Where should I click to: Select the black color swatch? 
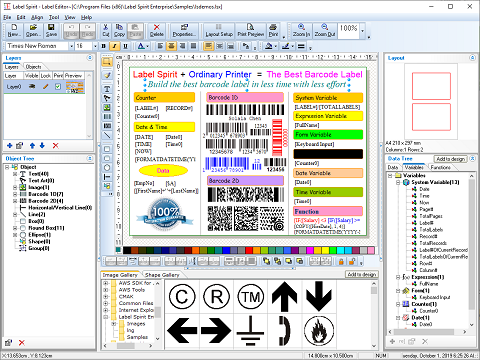click(x=127, y=250)
